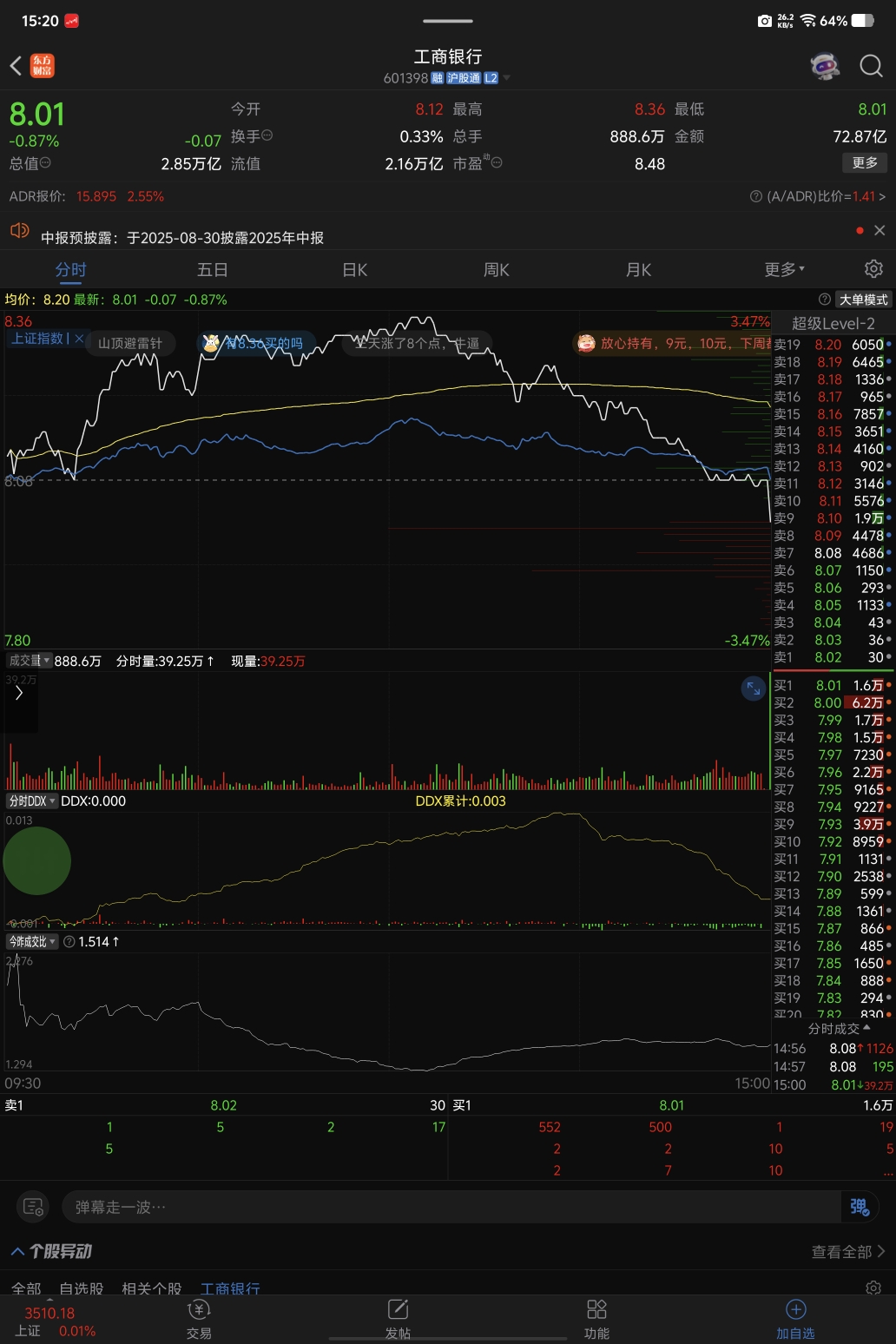Open the 中报预披露 announcement text
Screen dimensions: 896x1344
182,237
